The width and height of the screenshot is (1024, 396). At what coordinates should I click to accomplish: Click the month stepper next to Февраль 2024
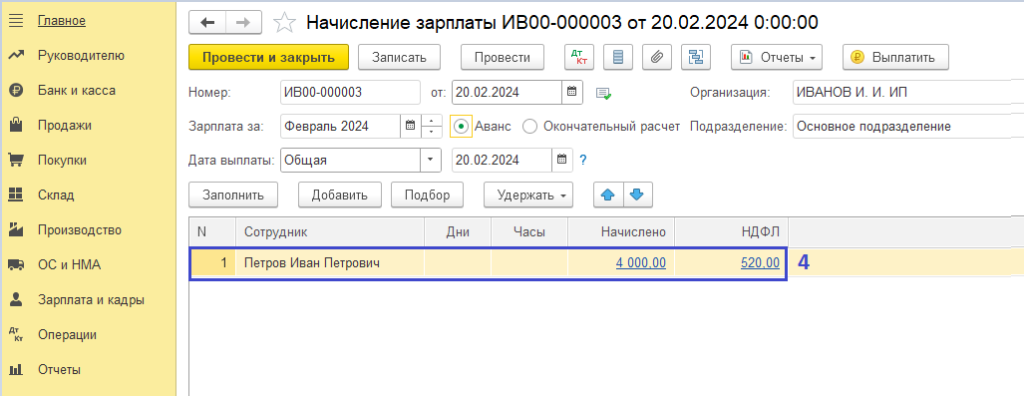click(432, 126)
